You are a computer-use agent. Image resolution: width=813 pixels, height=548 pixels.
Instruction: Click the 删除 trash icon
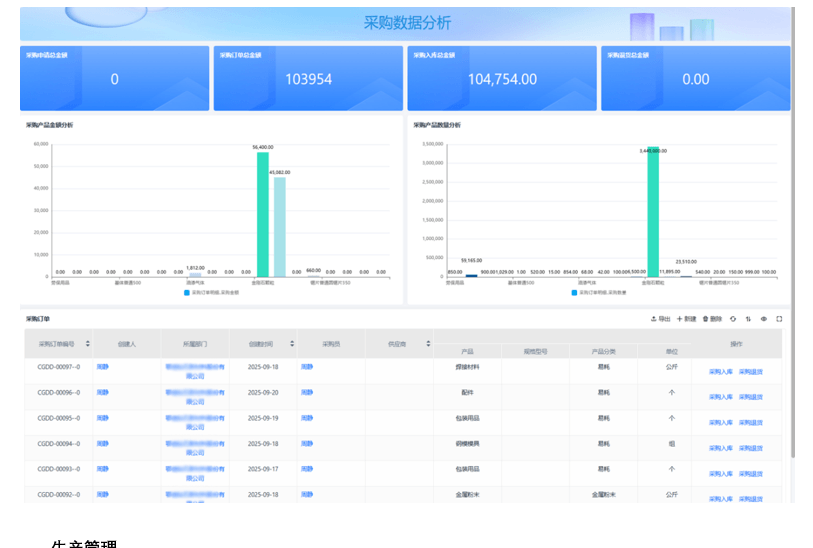click(x=706, y=319)
